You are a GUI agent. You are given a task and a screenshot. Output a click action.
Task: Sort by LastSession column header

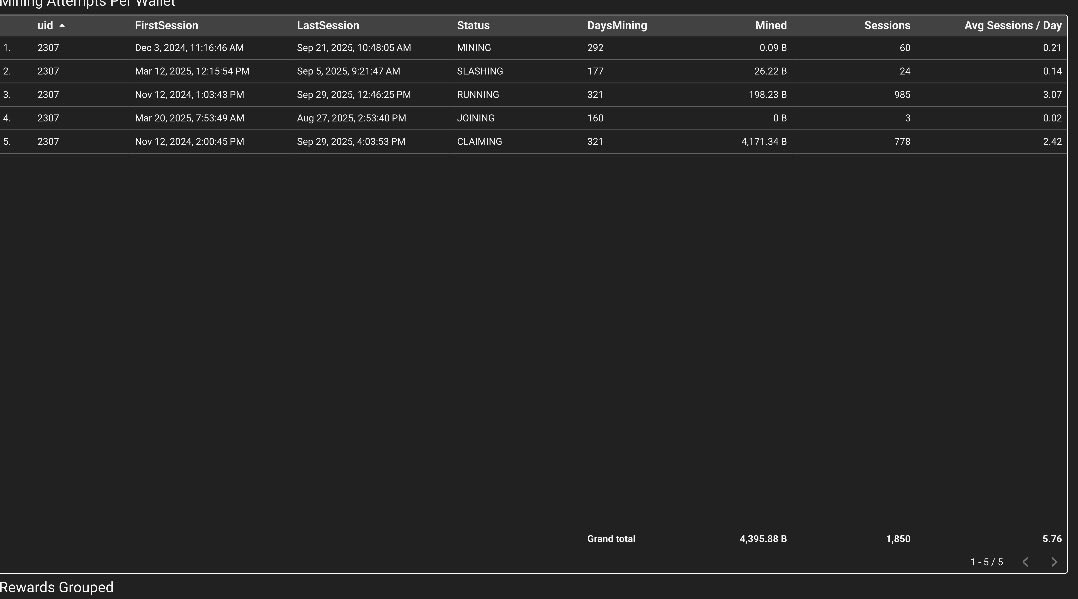[x=328, y=25]
